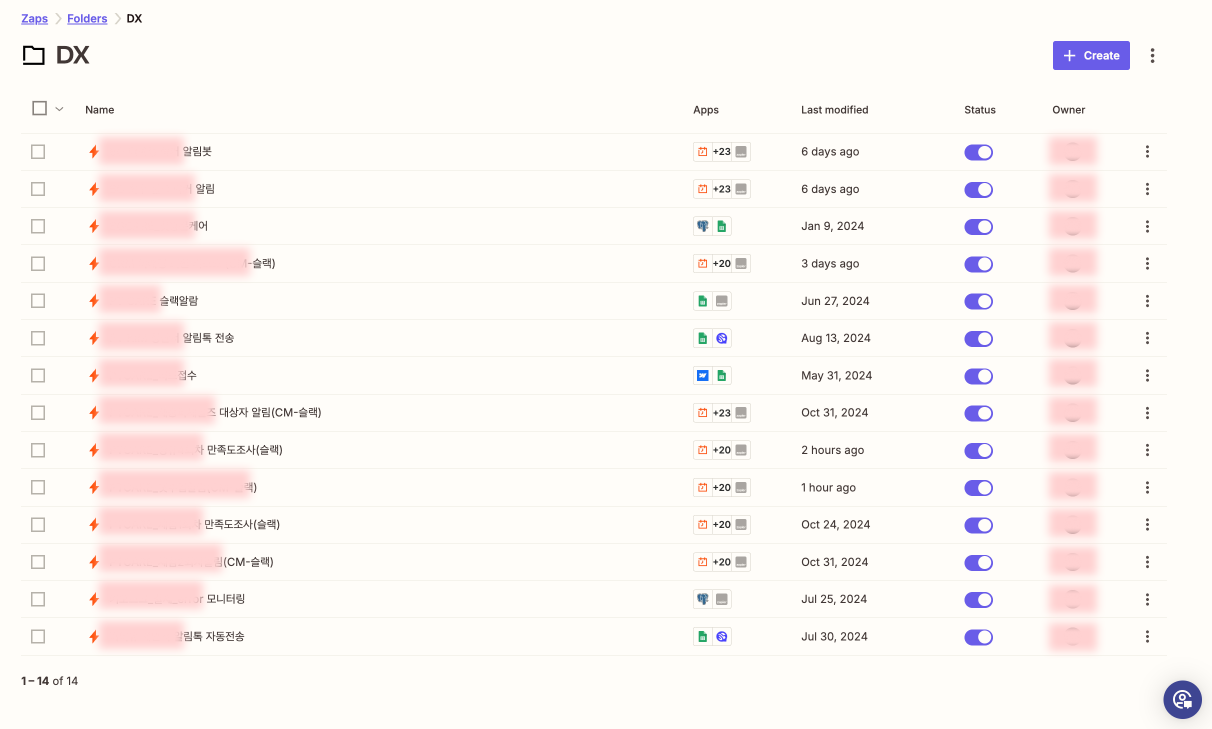Expand the bulk selection dropdown arrow
Image resolution: width=1212 pixels, height=729 pixels.
pos(59,109)
